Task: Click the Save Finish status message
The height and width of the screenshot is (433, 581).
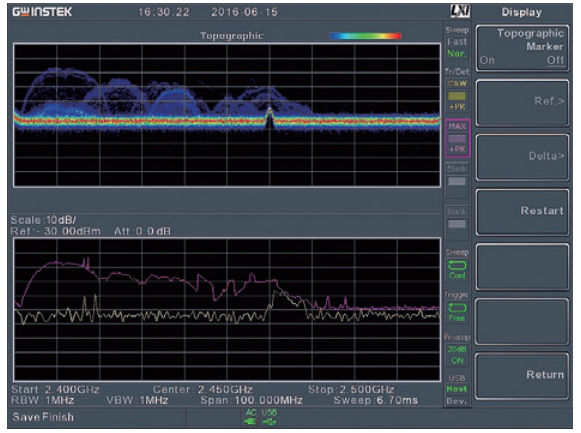Action: click(x=43, y=417)
